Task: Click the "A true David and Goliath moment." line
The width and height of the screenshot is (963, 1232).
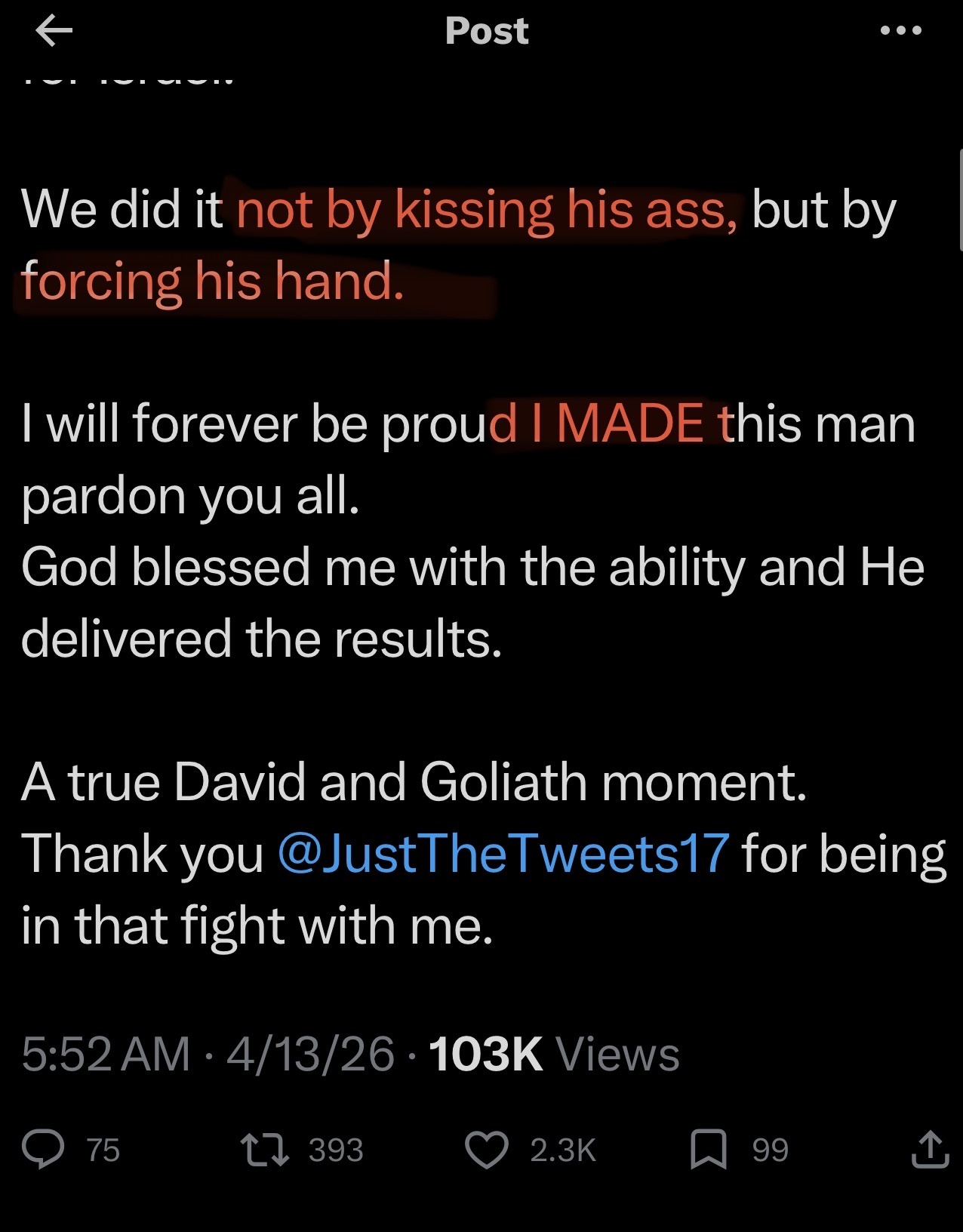Action: (x=414, y=781)
